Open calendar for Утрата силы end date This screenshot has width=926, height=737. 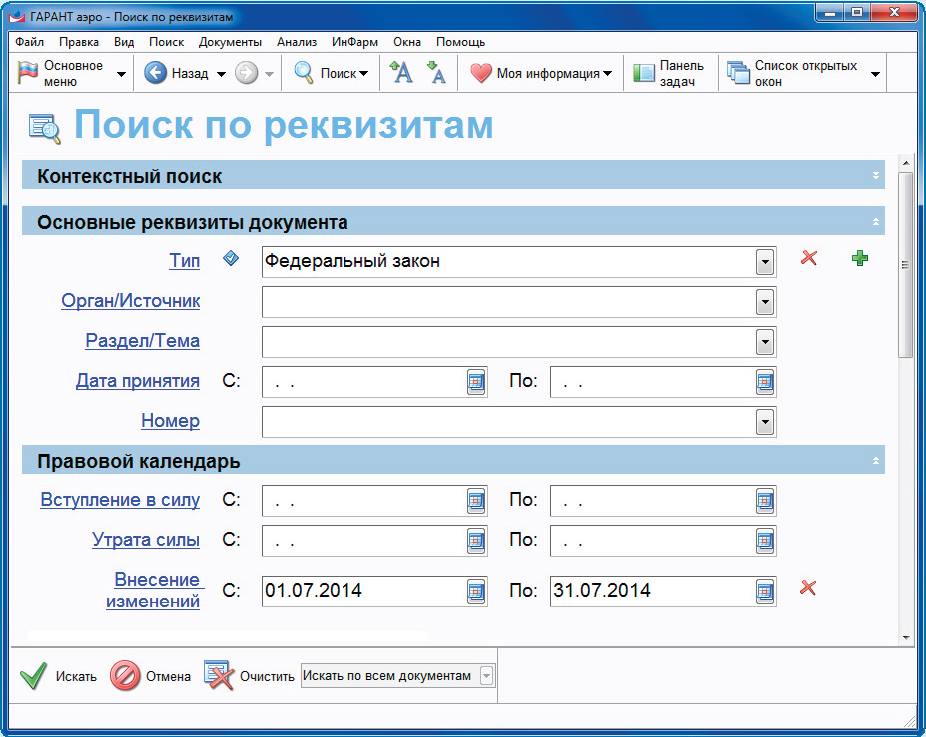[x=765, y=541]
